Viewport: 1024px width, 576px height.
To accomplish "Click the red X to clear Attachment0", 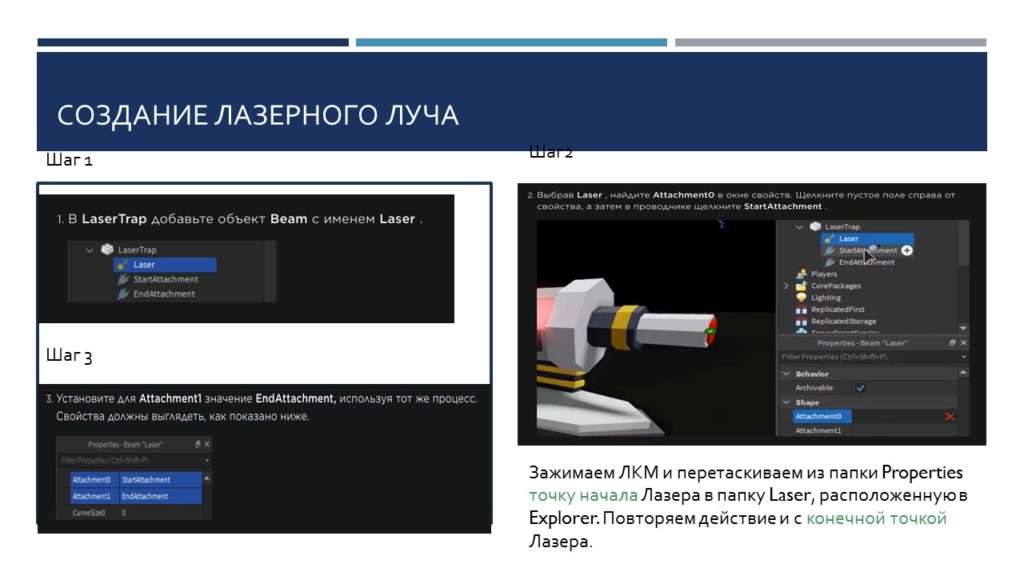I will (949, 416).
